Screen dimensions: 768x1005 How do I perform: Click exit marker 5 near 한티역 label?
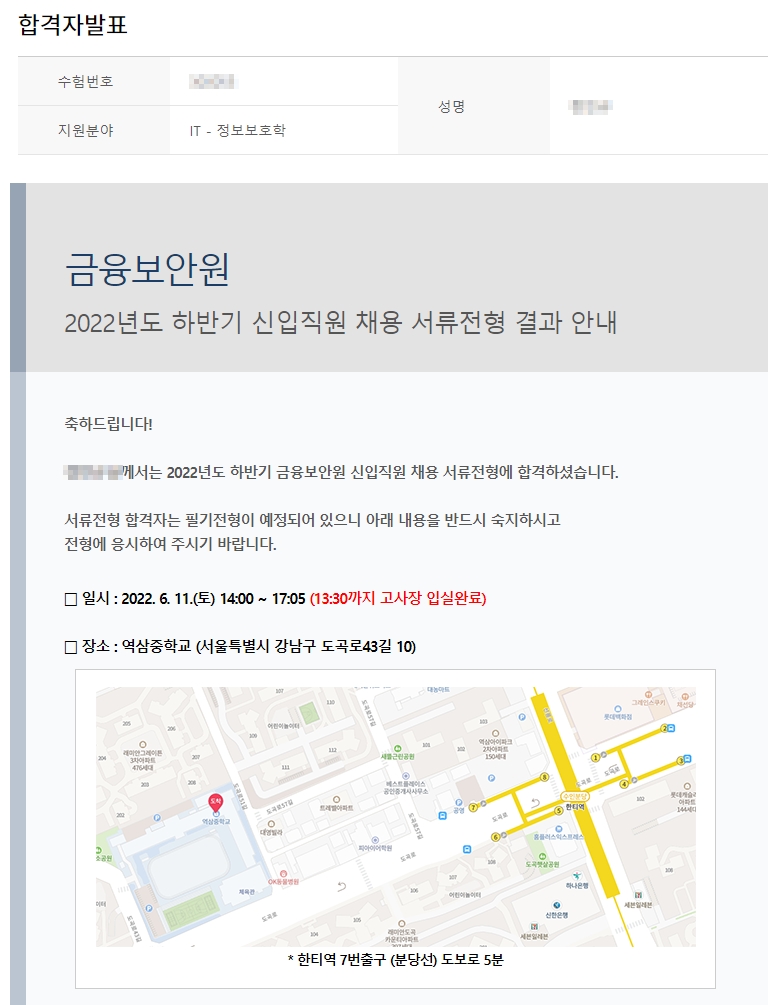click(x=558, y=810)
